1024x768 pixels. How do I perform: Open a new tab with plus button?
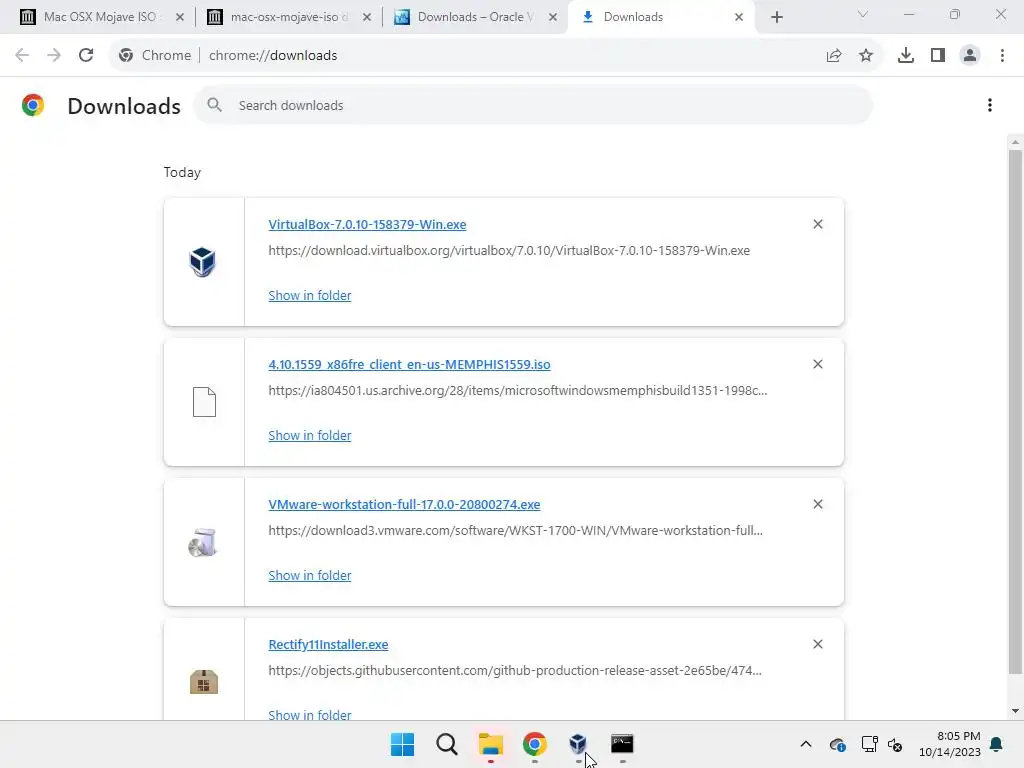pos(776,17)
